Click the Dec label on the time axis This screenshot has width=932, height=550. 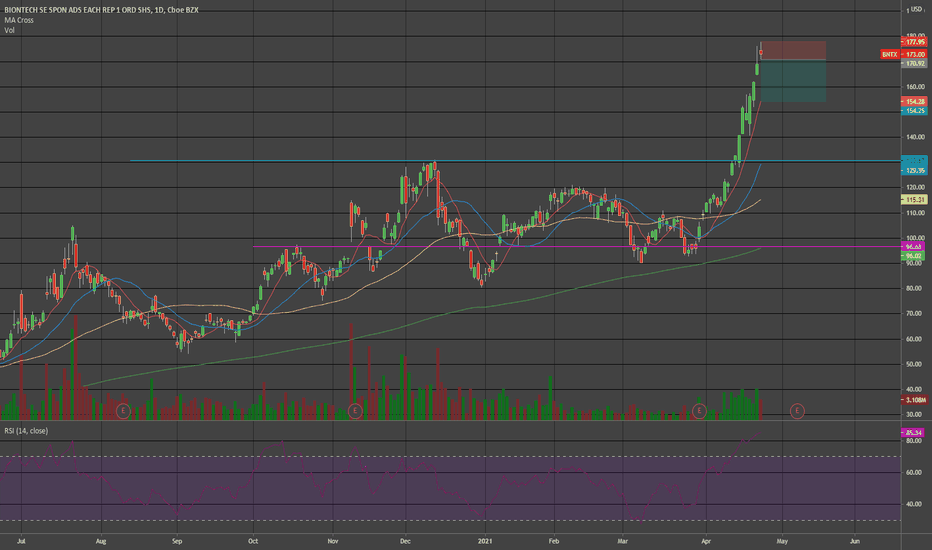click(405, 542)
